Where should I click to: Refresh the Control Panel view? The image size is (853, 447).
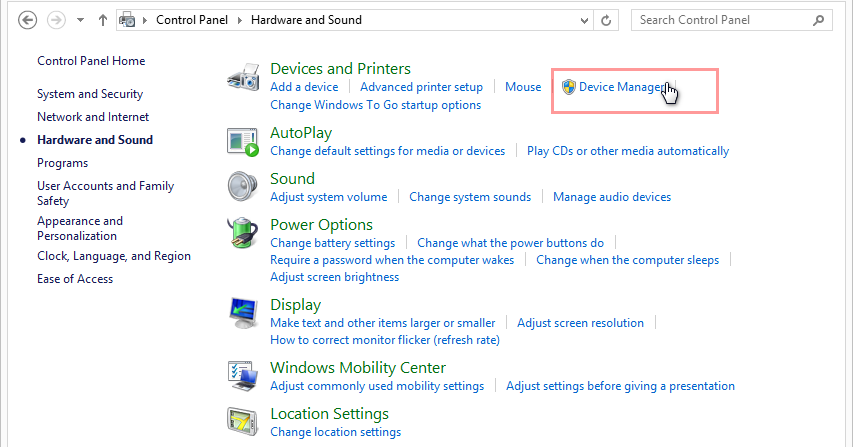[606, 20]
